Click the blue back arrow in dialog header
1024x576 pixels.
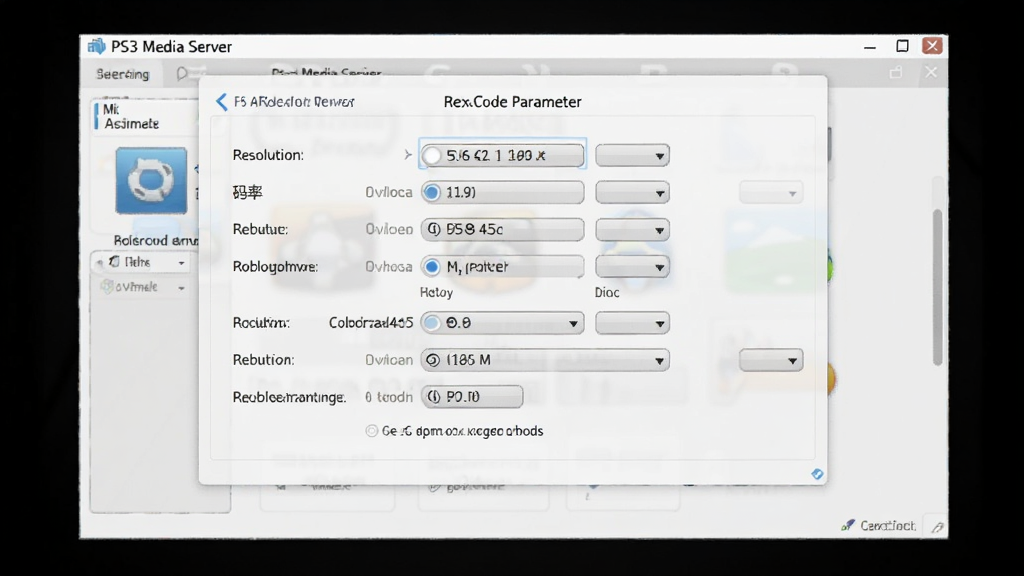coord(221,102)
